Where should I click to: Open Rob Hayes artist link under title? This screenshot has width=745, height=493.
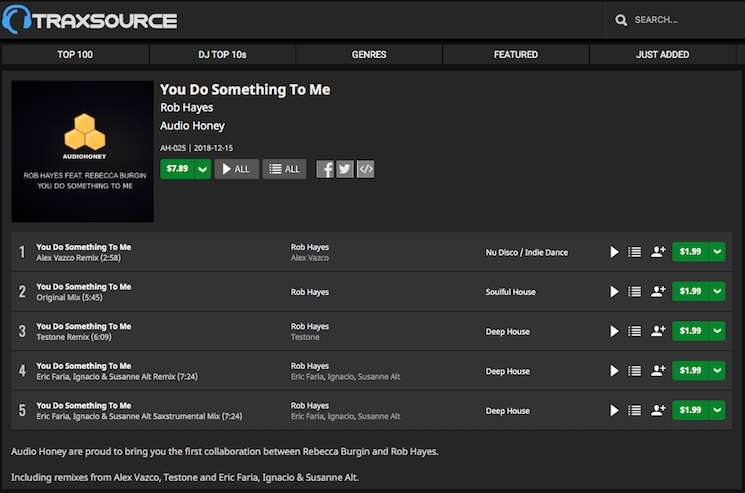click(186, 108)
